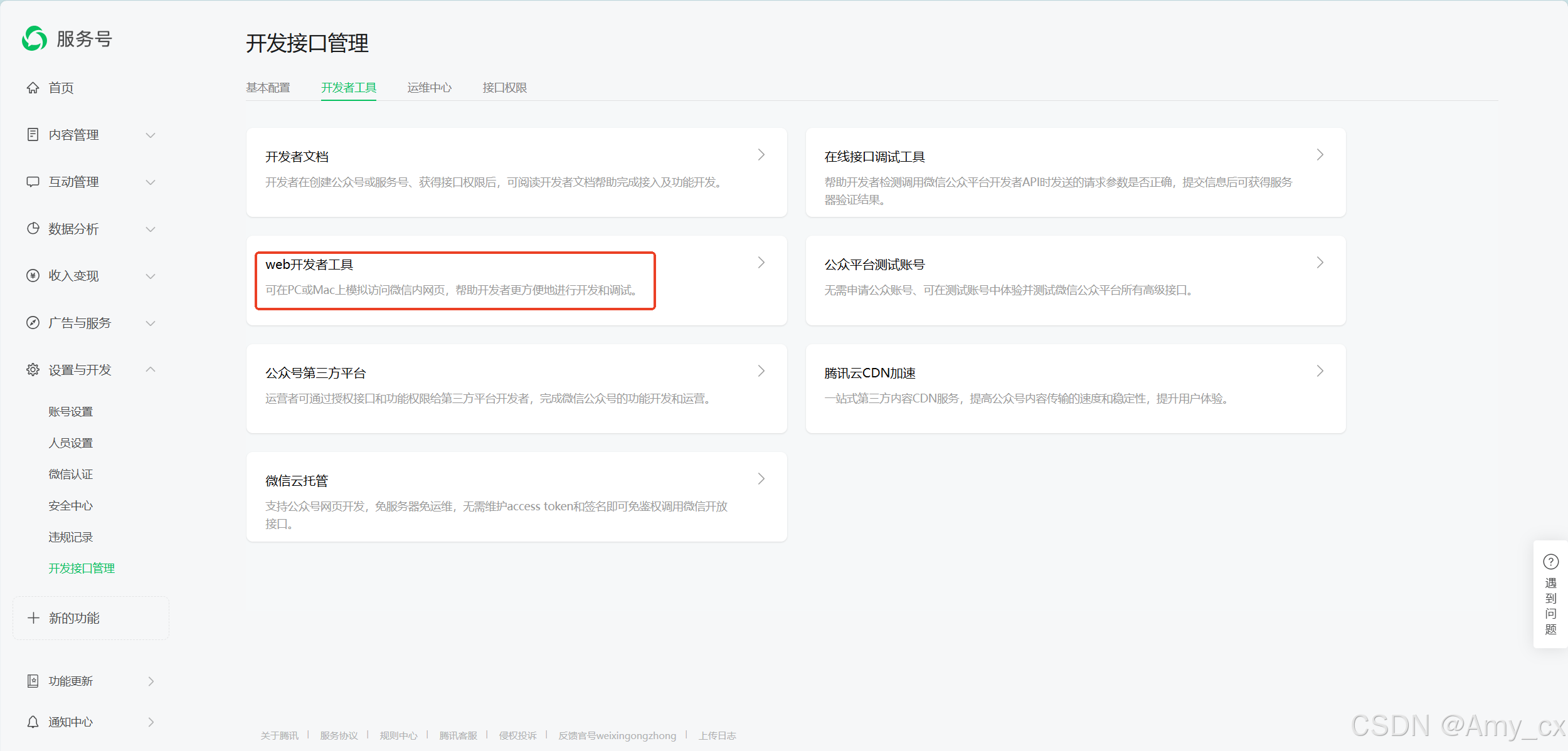This screenshot has height=751, width=1568.
Task: Click the question mark help icon
Action: (x=1550, y=562)
